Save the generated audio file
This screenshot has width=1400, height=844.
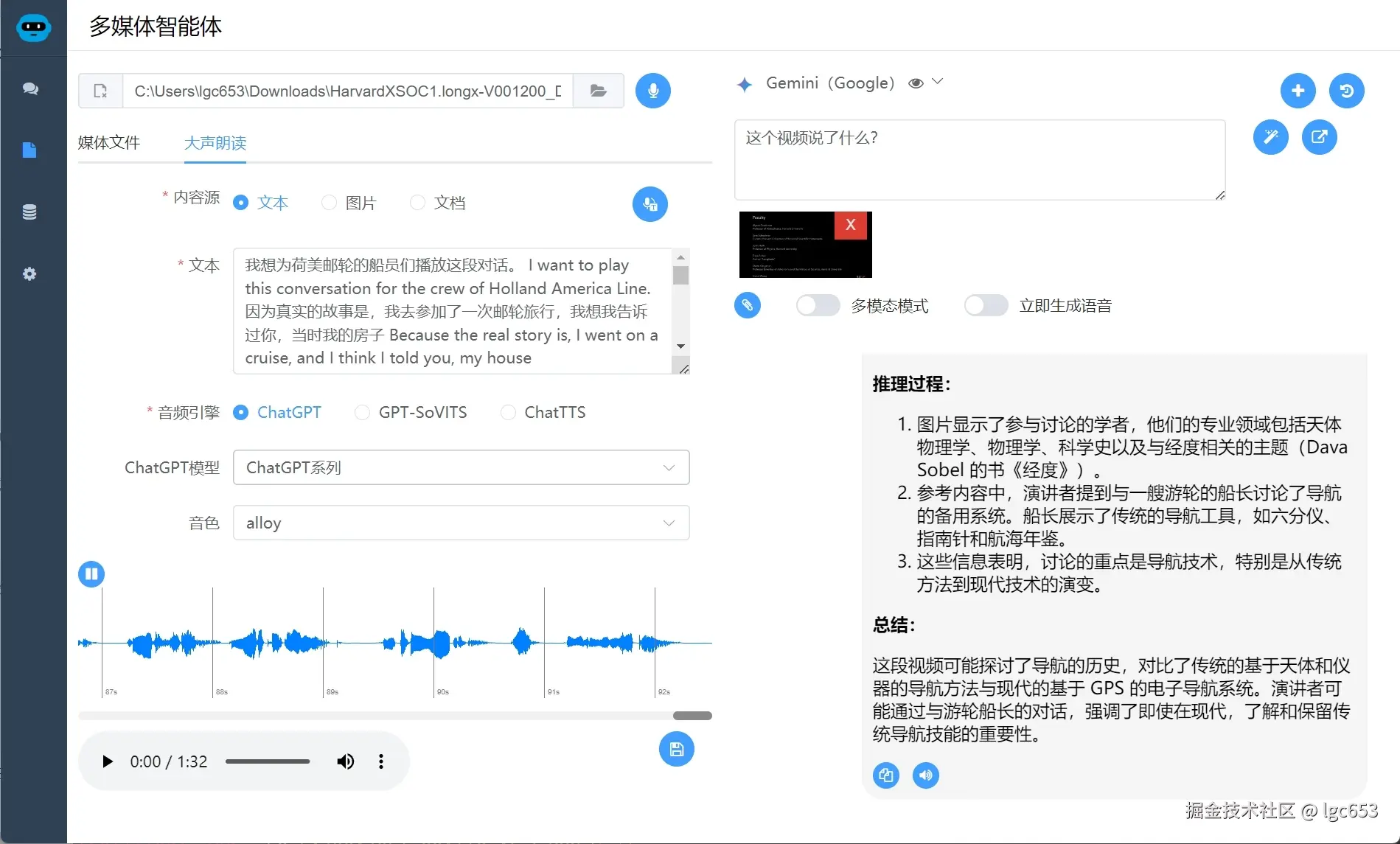pyautogui.click(x=677, y=749)
